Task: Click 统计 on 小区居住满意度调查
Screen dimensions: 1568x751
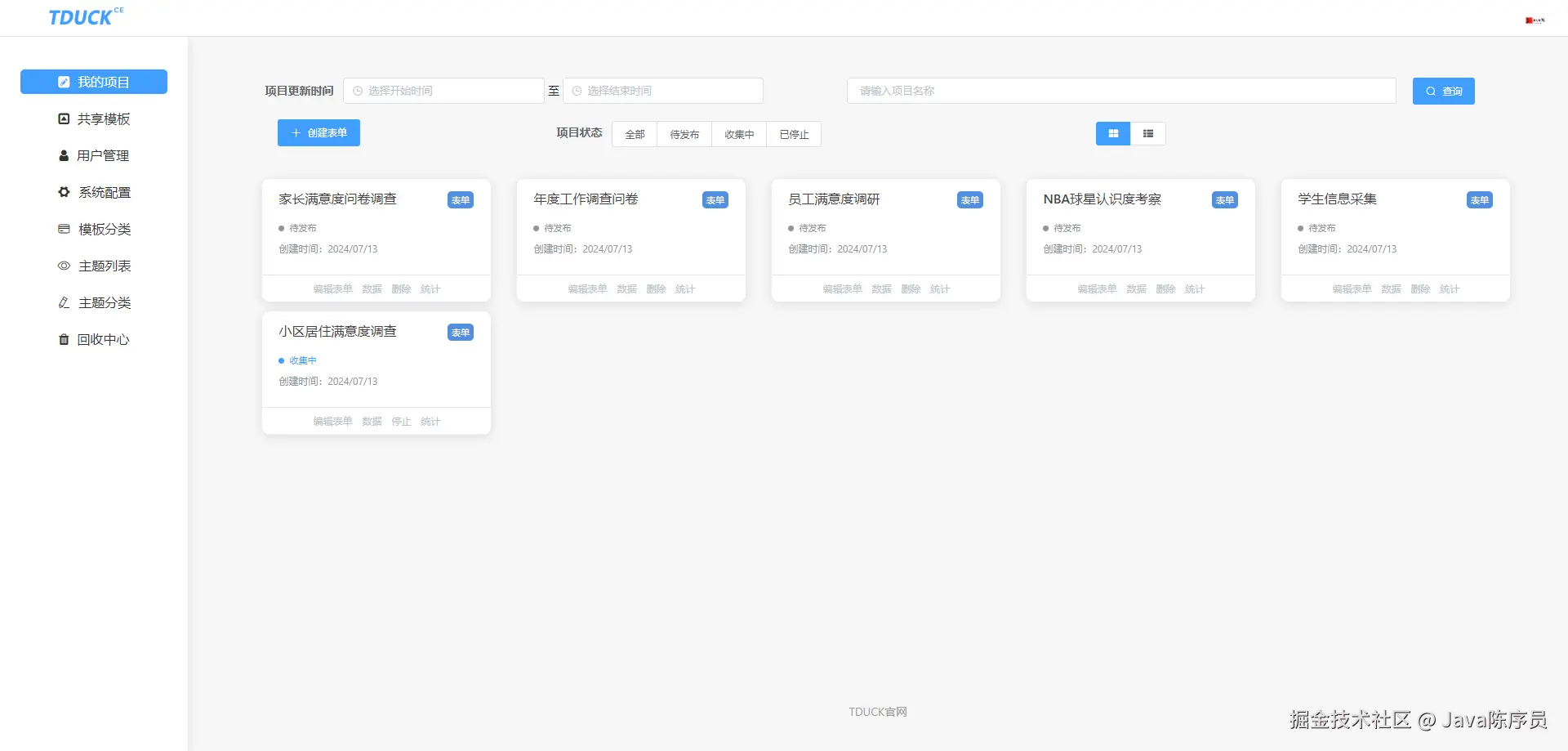Action: tap(430, 422)
